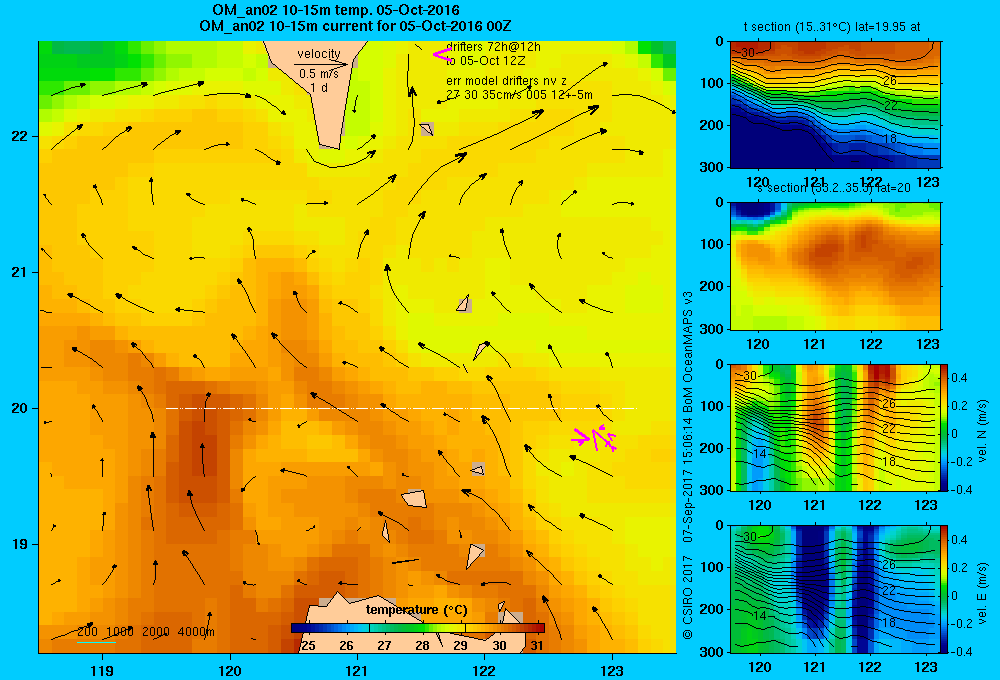The width and height of the screenshot is (1000, 680).
Task: Click the "t section (15..31°C) lat=19.95" panel title
Action: (832, 27)
